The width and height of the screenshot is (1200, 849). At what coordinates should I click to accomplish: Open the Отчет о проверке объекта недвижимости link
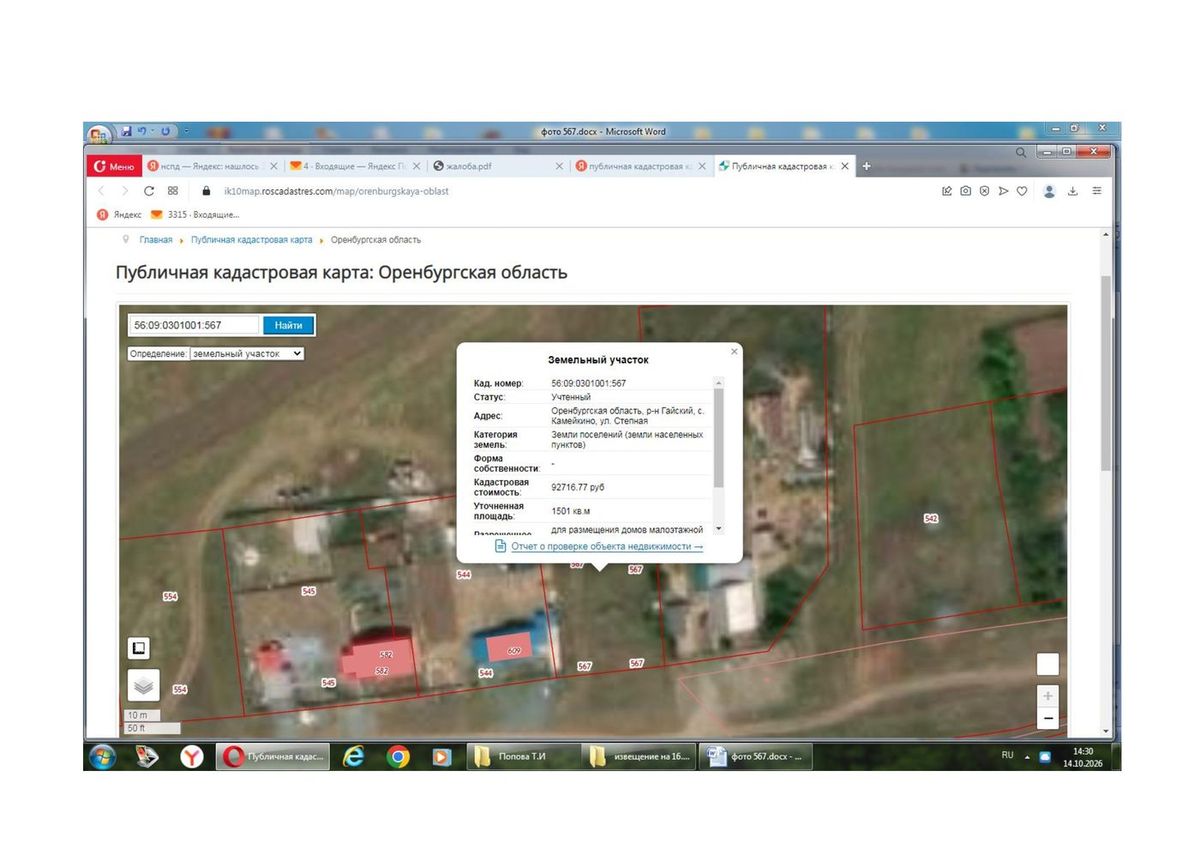(607, 547)
